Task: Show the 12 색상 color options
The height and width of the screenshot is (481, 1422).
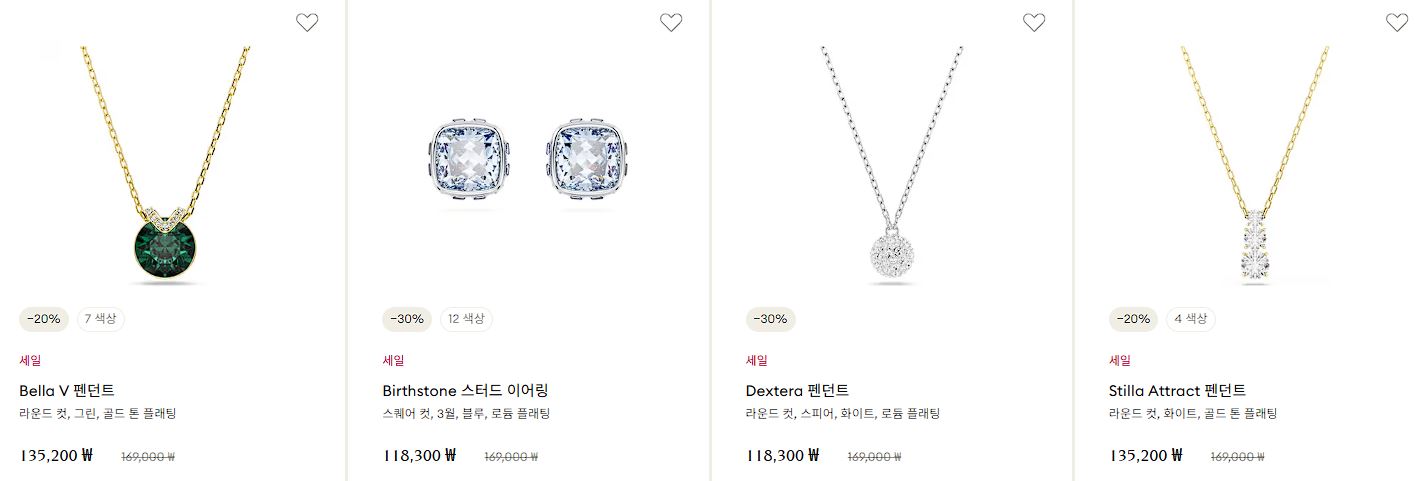Action: (x=466, y=319)
